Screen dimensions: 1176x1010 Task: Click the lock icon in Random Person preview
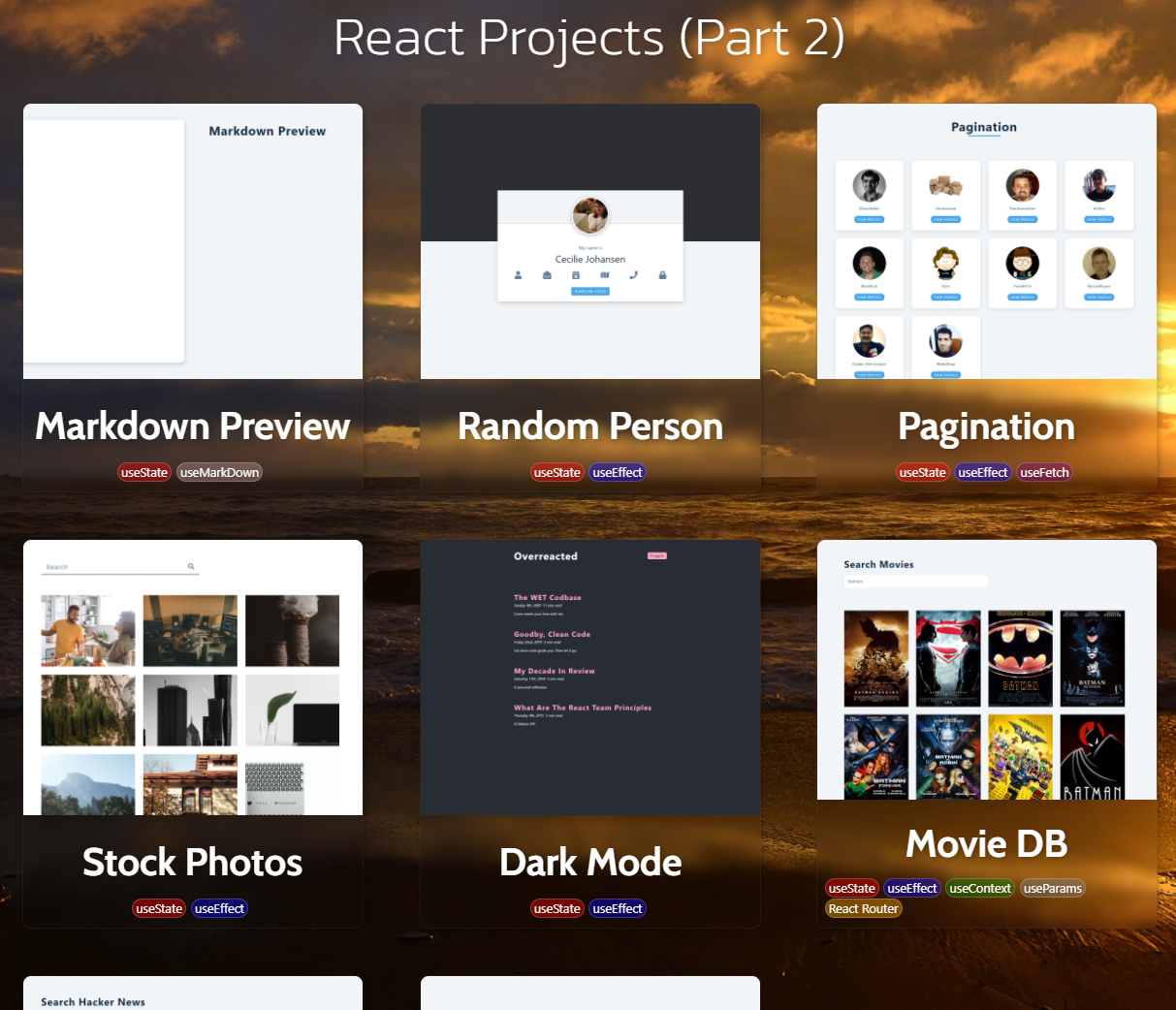662,275
